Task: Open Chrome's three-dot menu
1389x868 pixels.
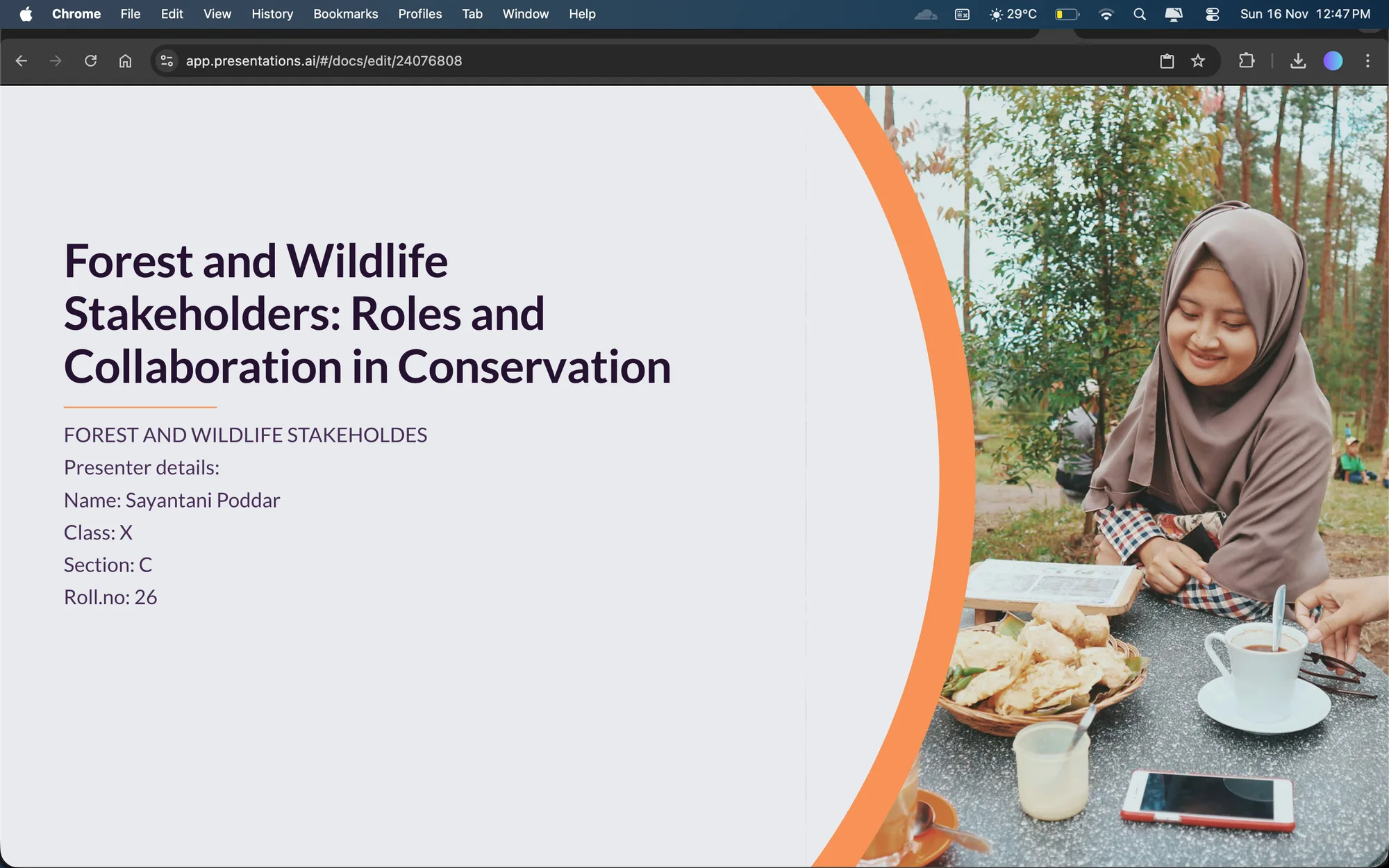Action: point(1367,61)
